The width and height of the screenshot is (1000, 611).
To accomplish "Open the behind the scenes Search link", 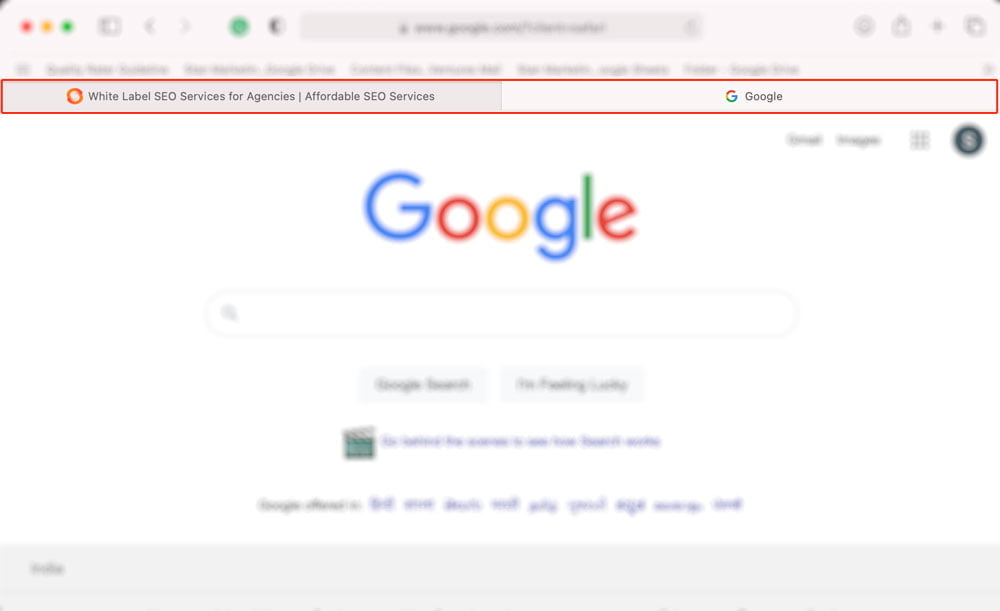I will (x=520, y=441).
